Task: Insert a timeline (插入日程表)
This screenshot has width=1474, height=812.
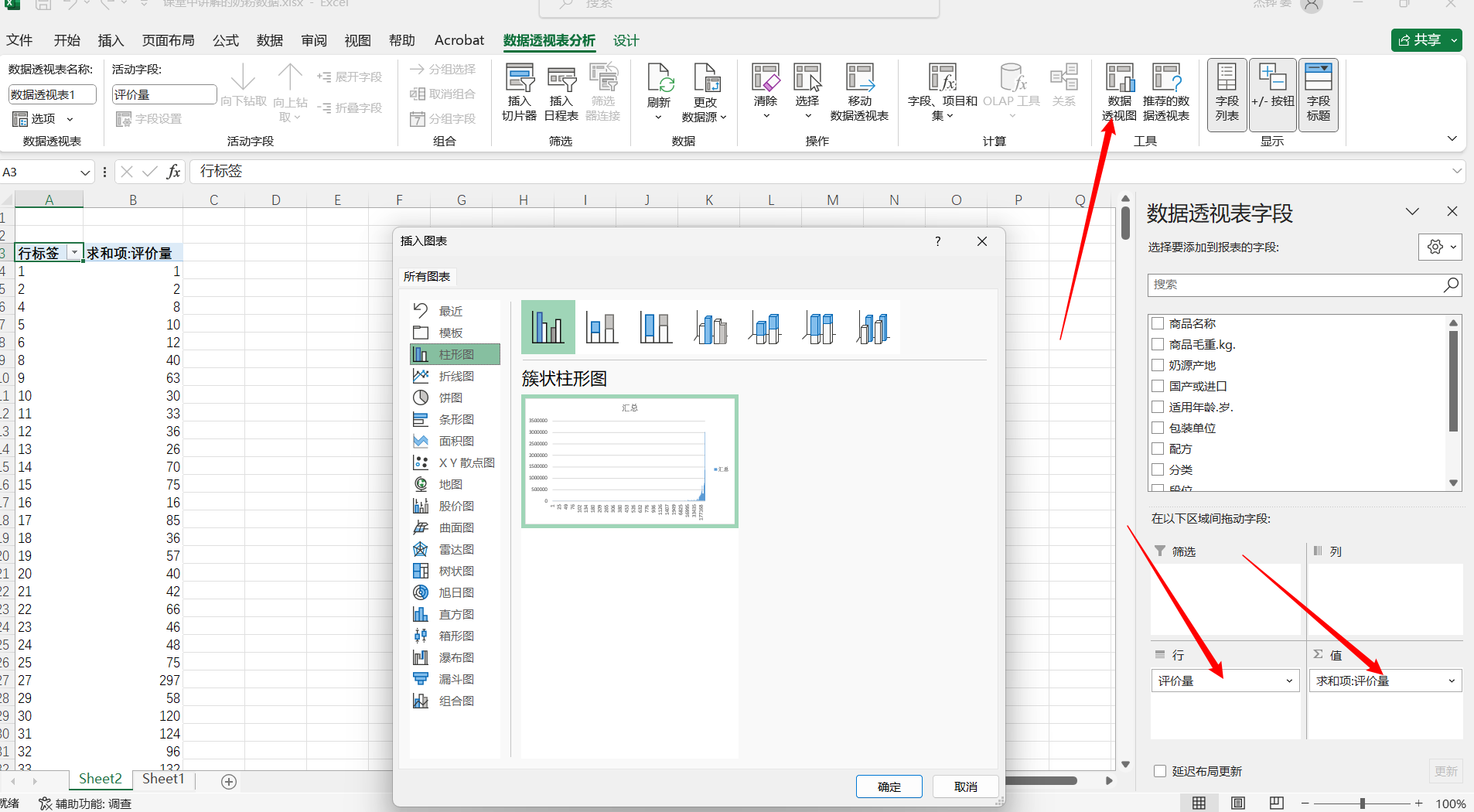Action: click(561, 91)
